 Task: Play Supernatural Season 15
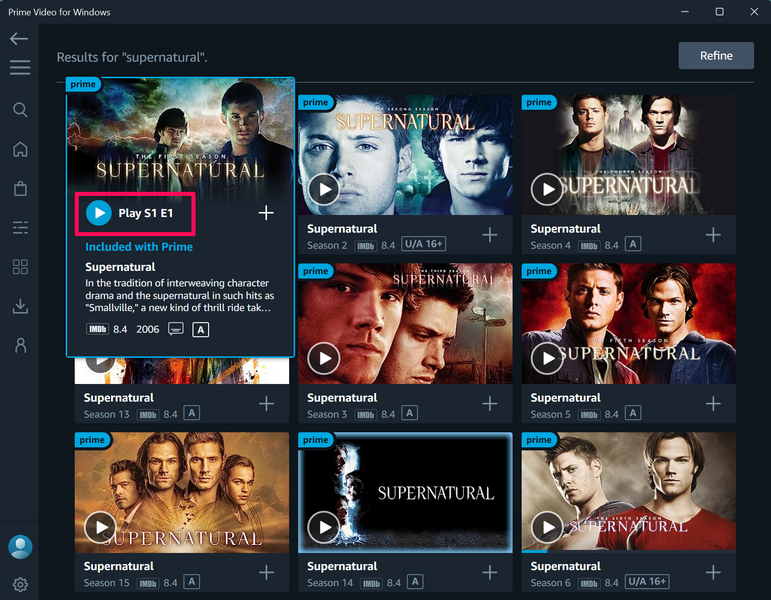[100, 527]
